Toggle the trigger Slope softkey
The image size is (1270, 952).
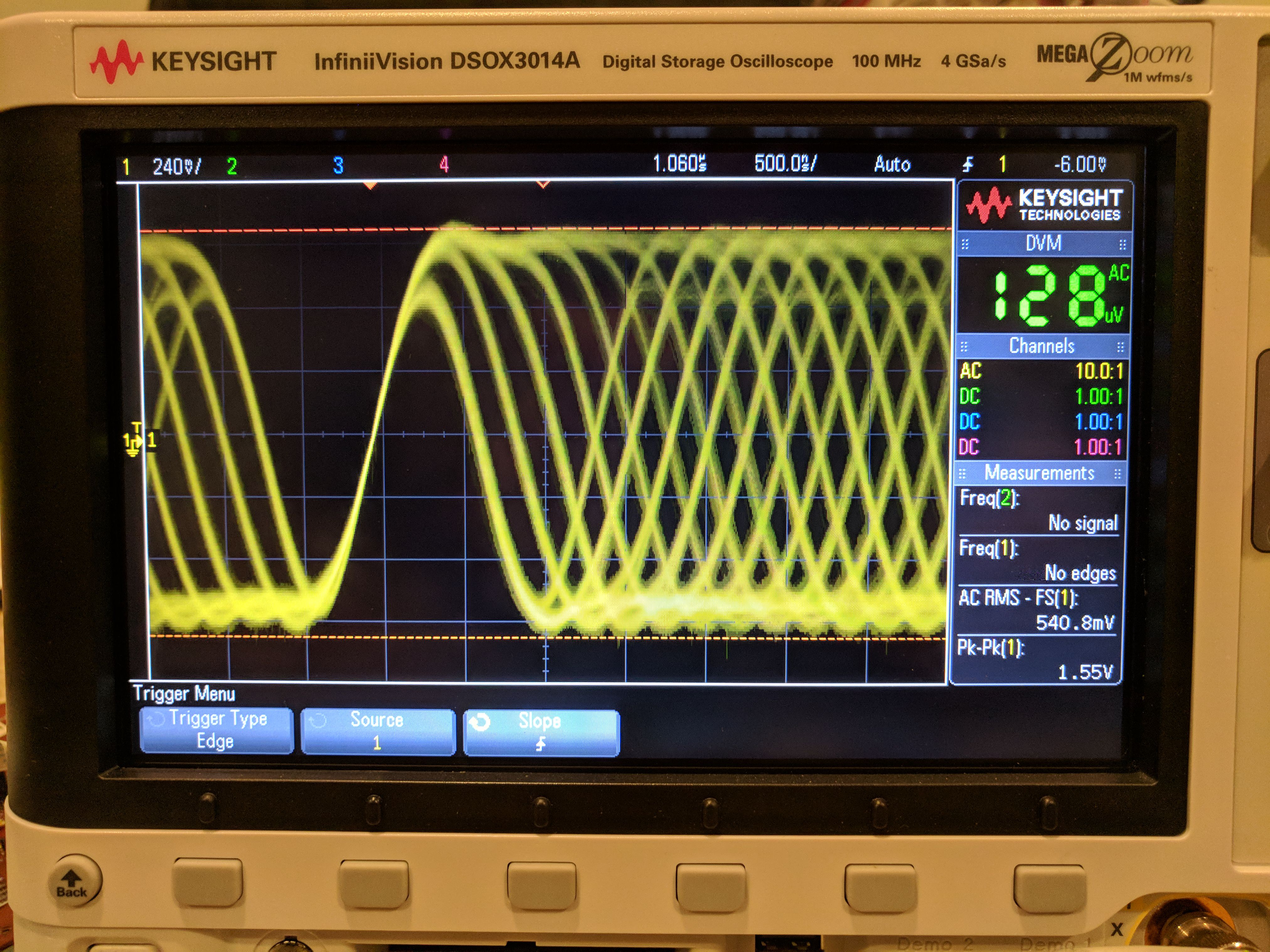[x=540, y=732]
